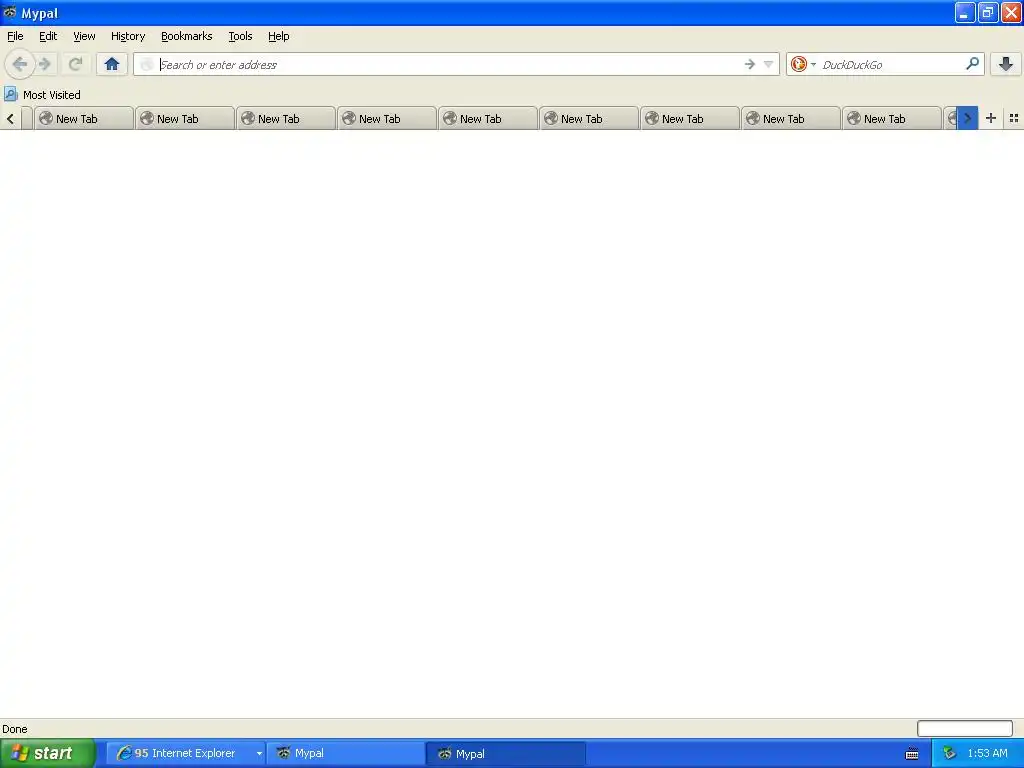Minimize the Mypal window
This screenshot has width=1024, height=768.
965,12
